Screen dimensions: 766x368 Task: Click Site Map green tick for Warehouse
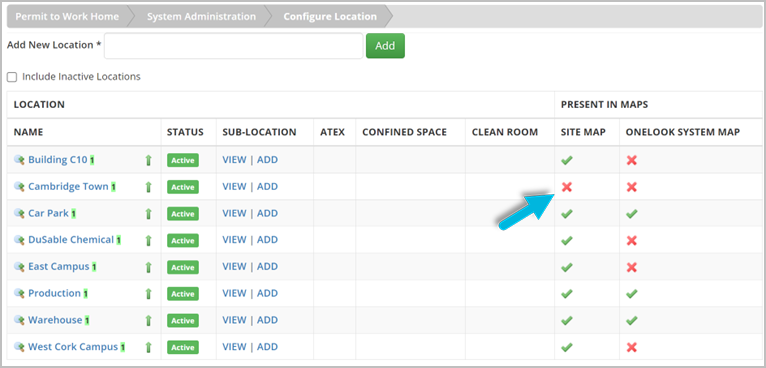[x=567, y=321]
